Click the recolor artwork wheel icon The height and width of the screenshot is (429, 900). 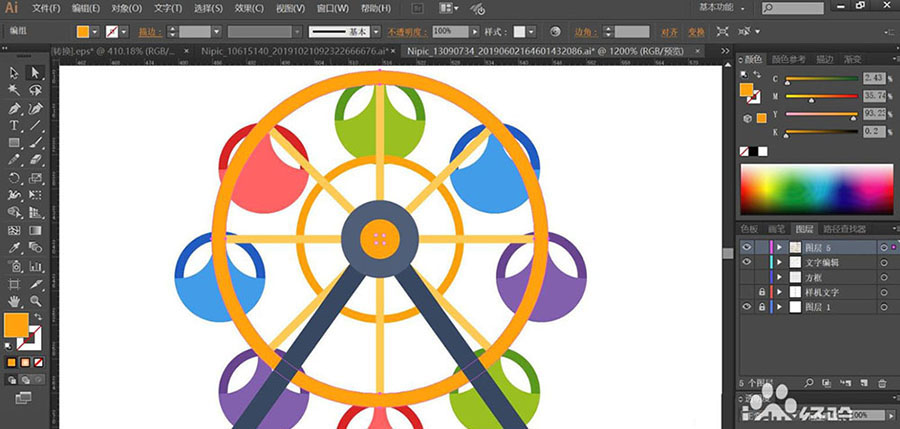pos(555,32)
